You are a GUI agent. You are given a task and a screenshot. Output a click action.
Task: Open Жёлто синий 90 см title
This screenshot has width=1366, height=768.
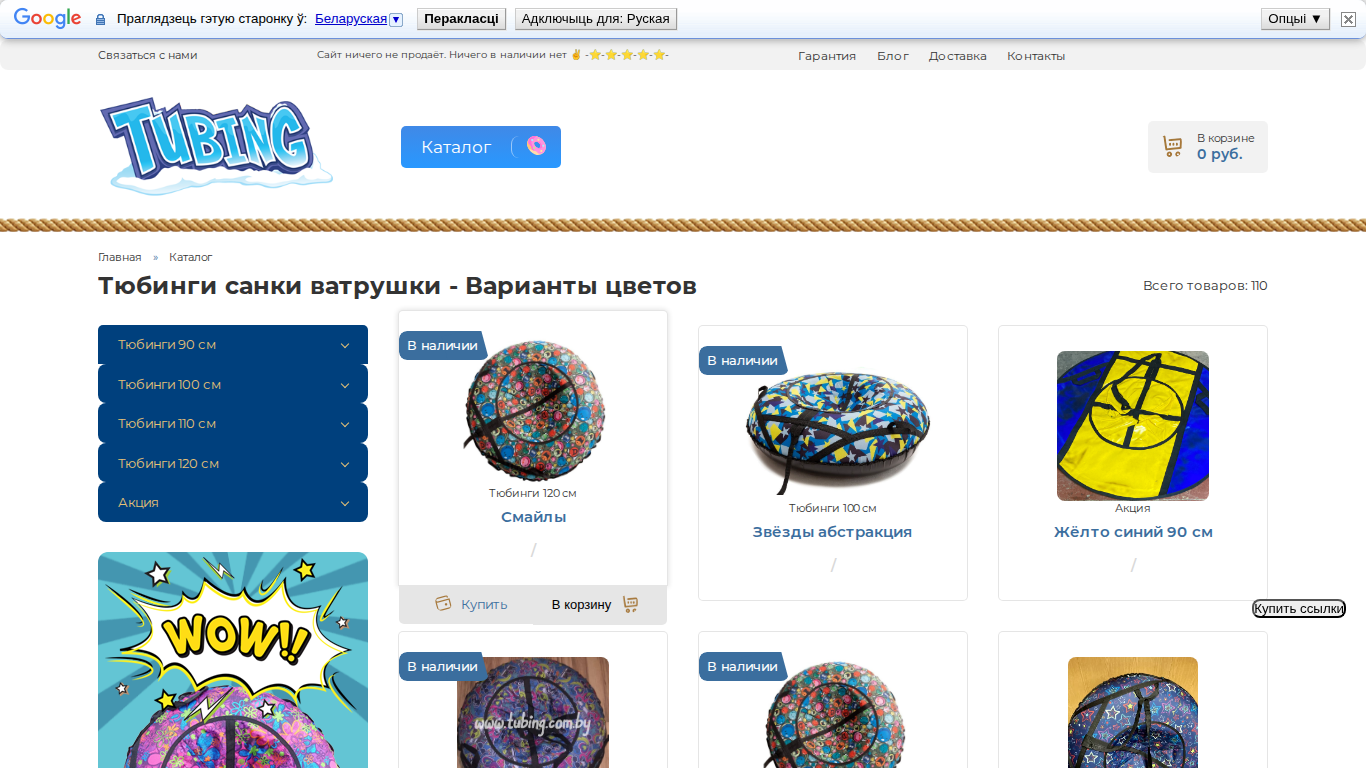pos(1133,532)
